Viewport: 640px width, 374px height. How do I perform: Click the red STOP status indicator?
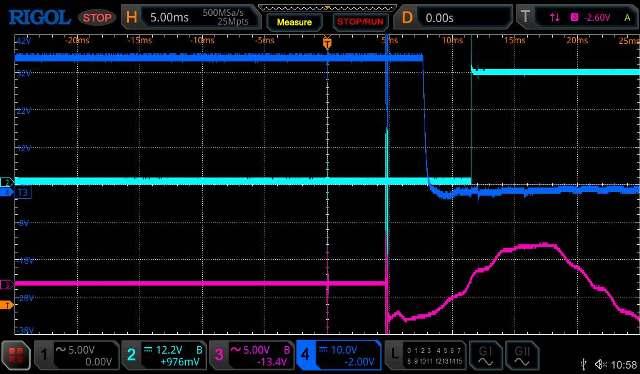pos(97,18)
